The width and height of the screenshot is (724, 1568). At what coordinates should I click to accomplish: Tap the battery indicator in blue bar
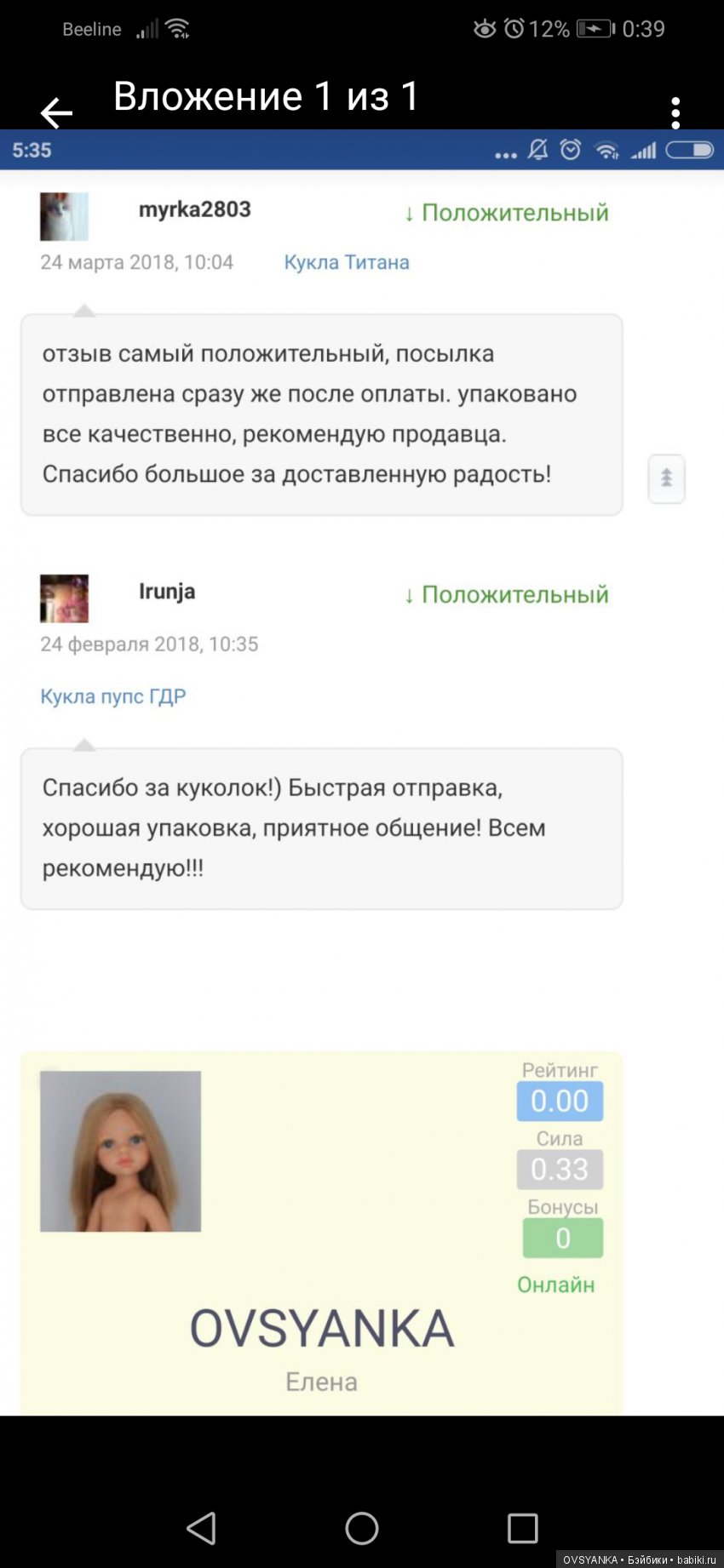pos(690,151)
